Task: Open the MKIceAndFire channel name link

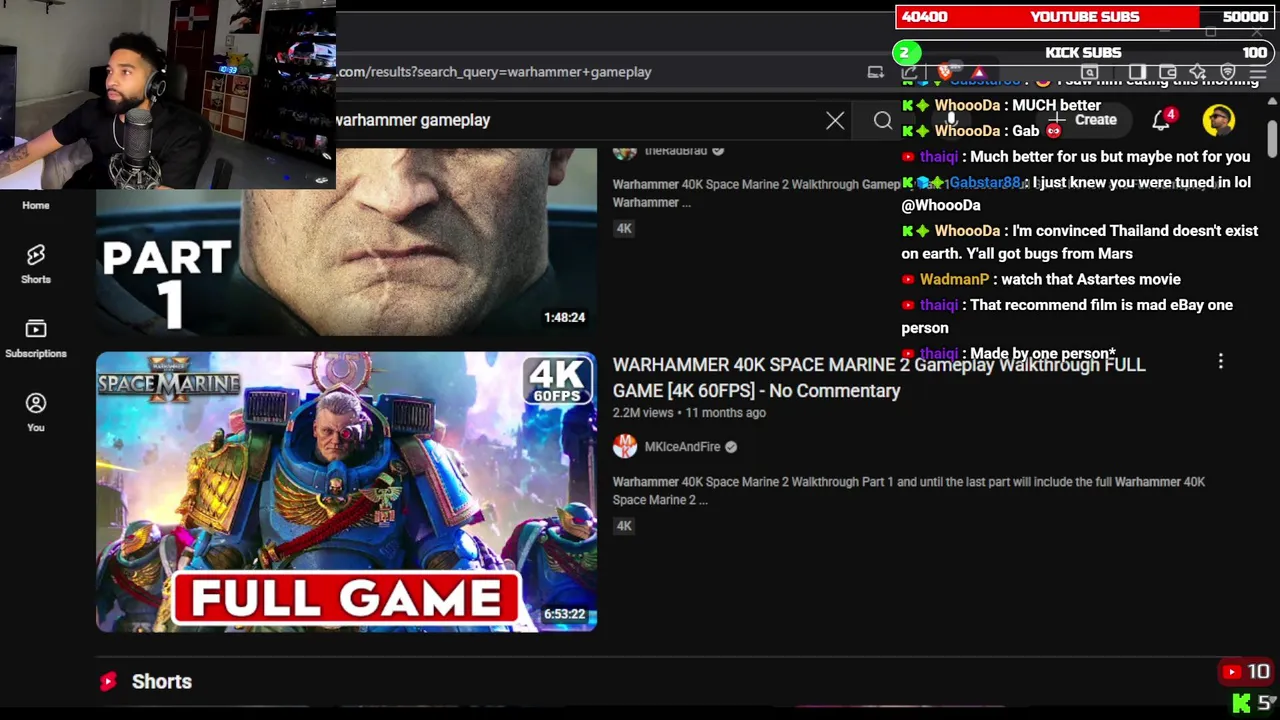Action: click(682, 447)
